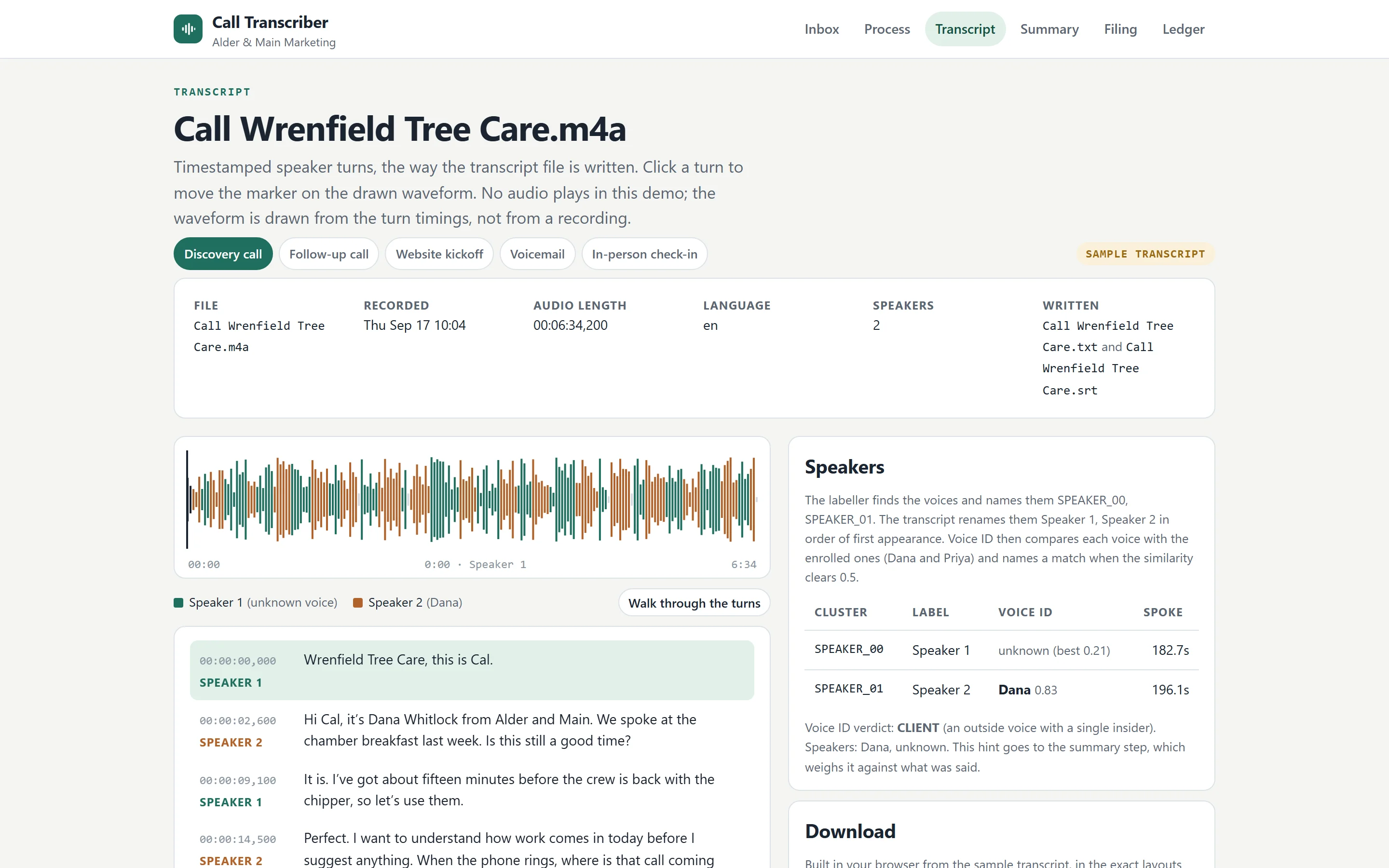Click the 196.1s spoke value
This screenshot has height=868, width=1389.
1170,690
